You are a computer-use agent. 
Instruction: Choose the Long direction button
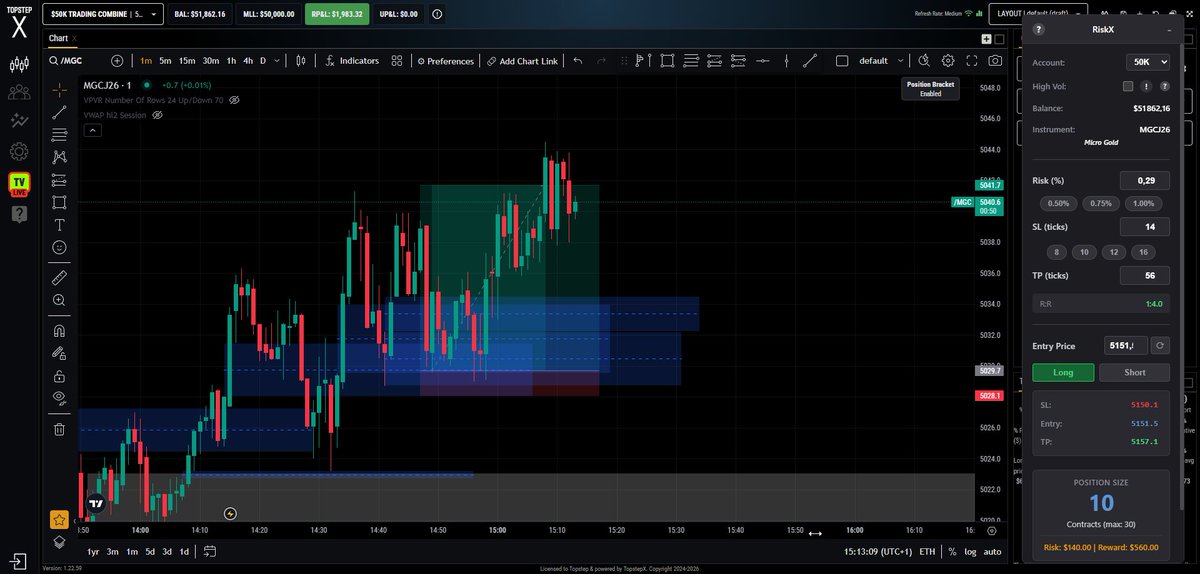click(x=1063, y=372)
